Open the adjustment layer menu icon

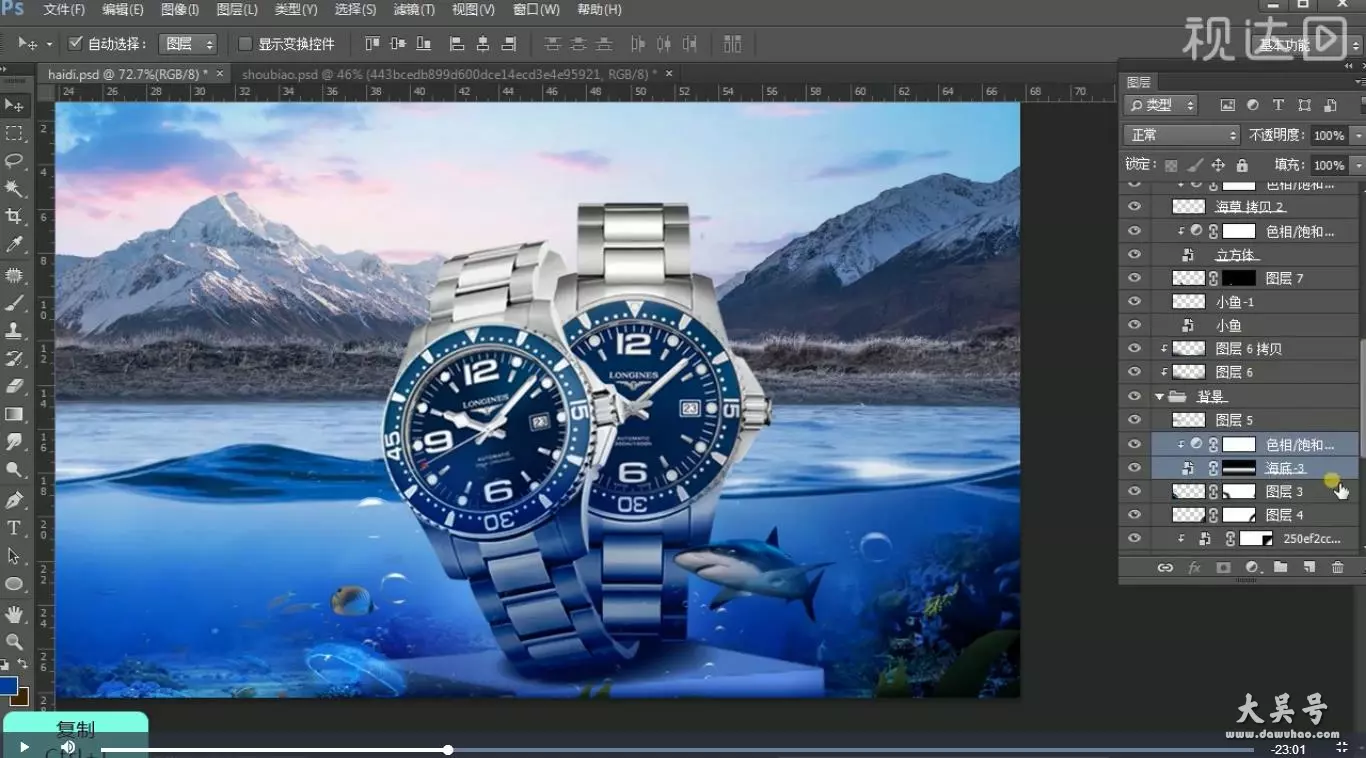1252,567
